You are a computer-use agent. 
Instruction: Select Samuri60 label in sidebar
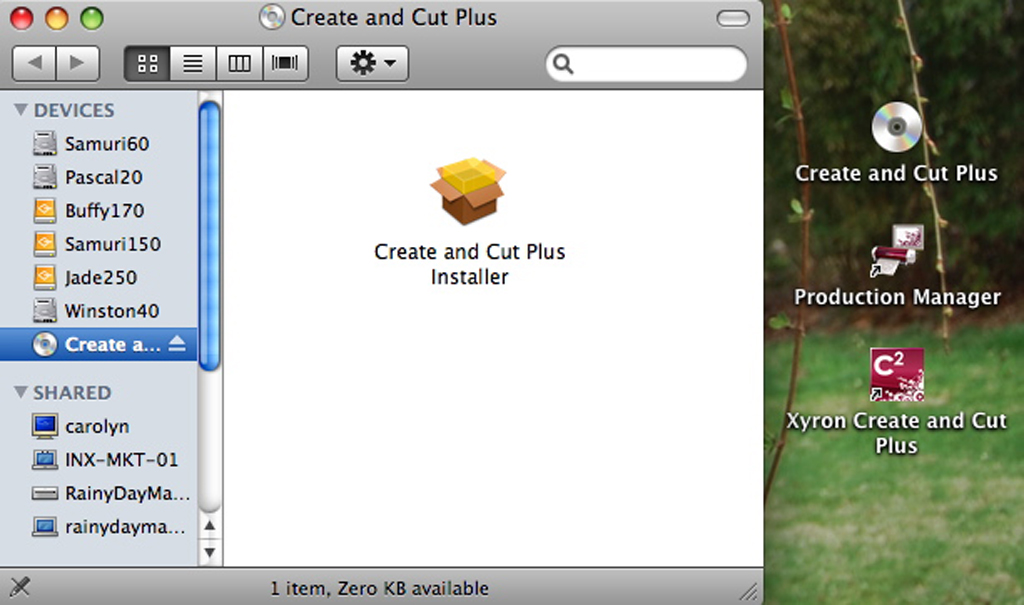pos(107,144)
